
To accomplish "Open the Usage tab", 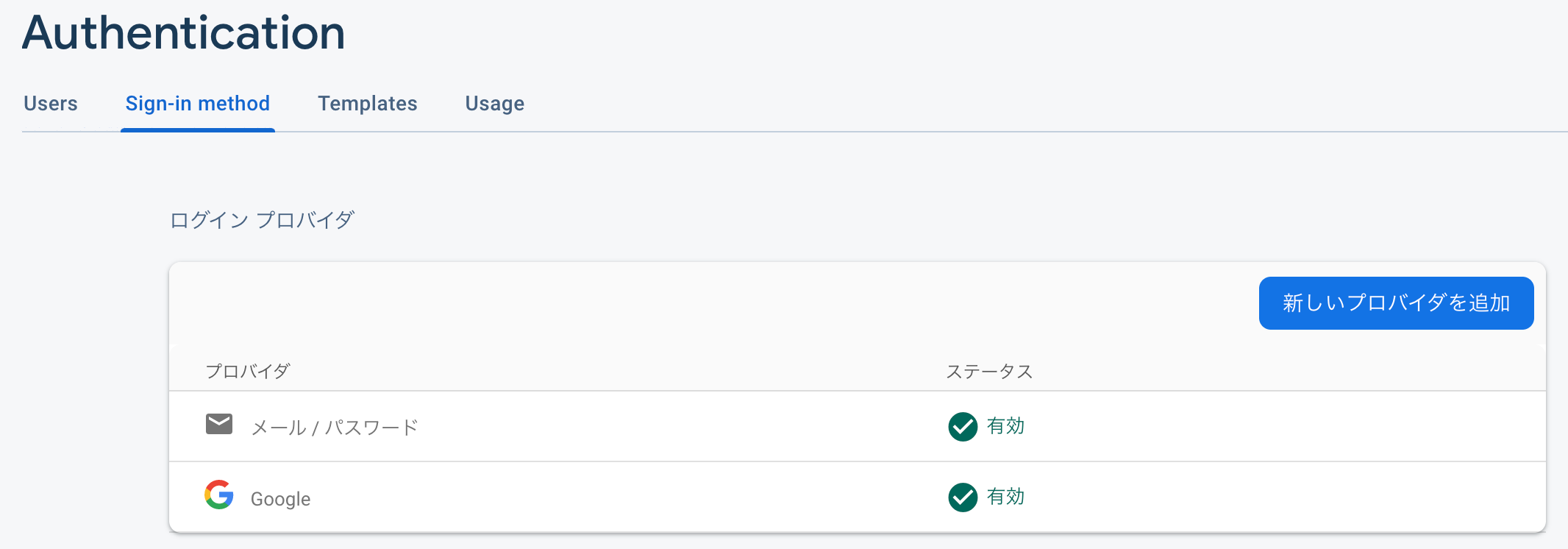I will pos(493,104).
